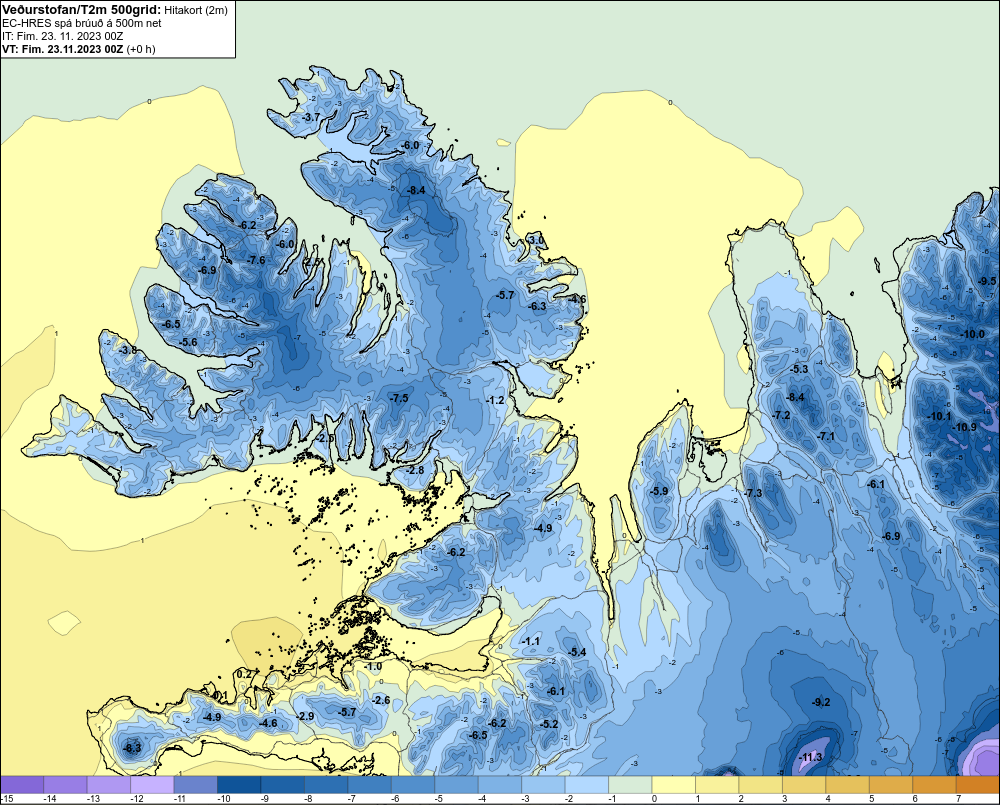Image resolution: width=1000 pixels, height=805 pixels.
Task: Click the -6.3 temperature value on map
Action: (538, 306)
